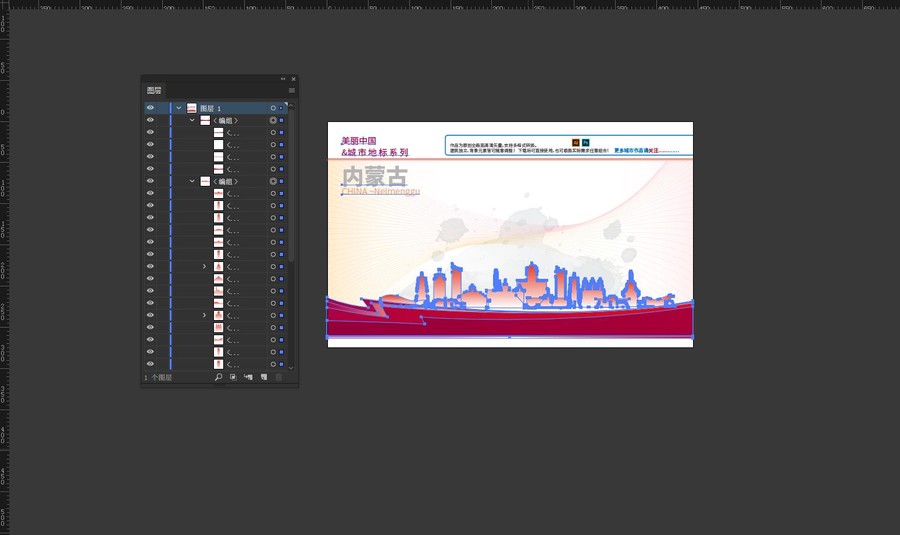Select the second 〈编组〉 row label
Viewport: 900px width, 535px height.
coord(226,181)
